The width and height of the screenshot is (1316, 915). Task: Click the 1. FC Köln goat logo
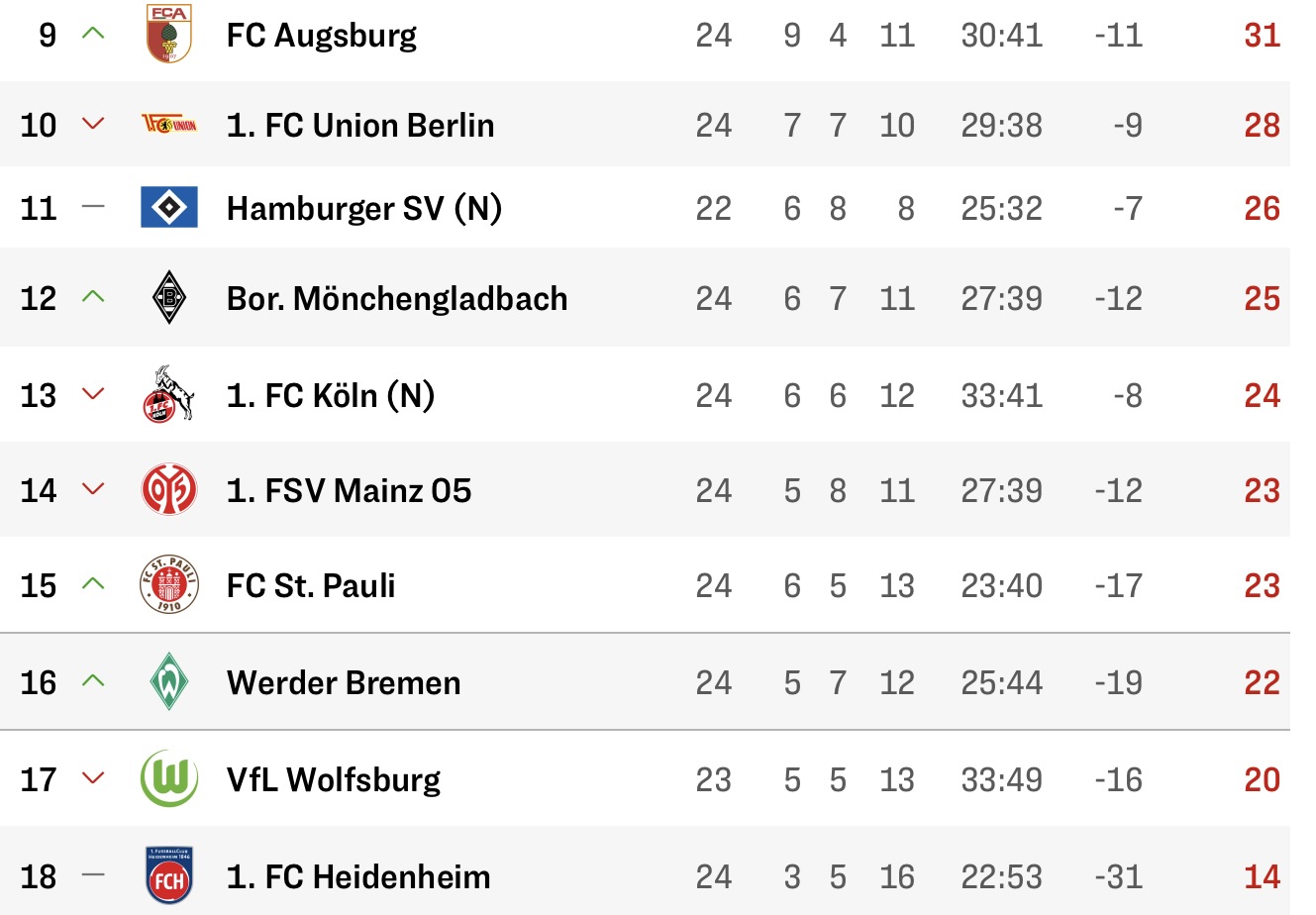169,395
